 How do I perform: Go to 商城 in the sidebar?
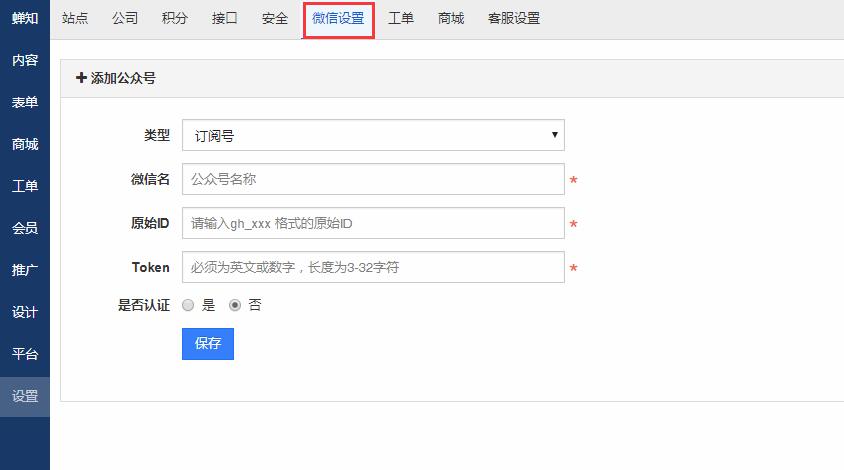(25, 144)
